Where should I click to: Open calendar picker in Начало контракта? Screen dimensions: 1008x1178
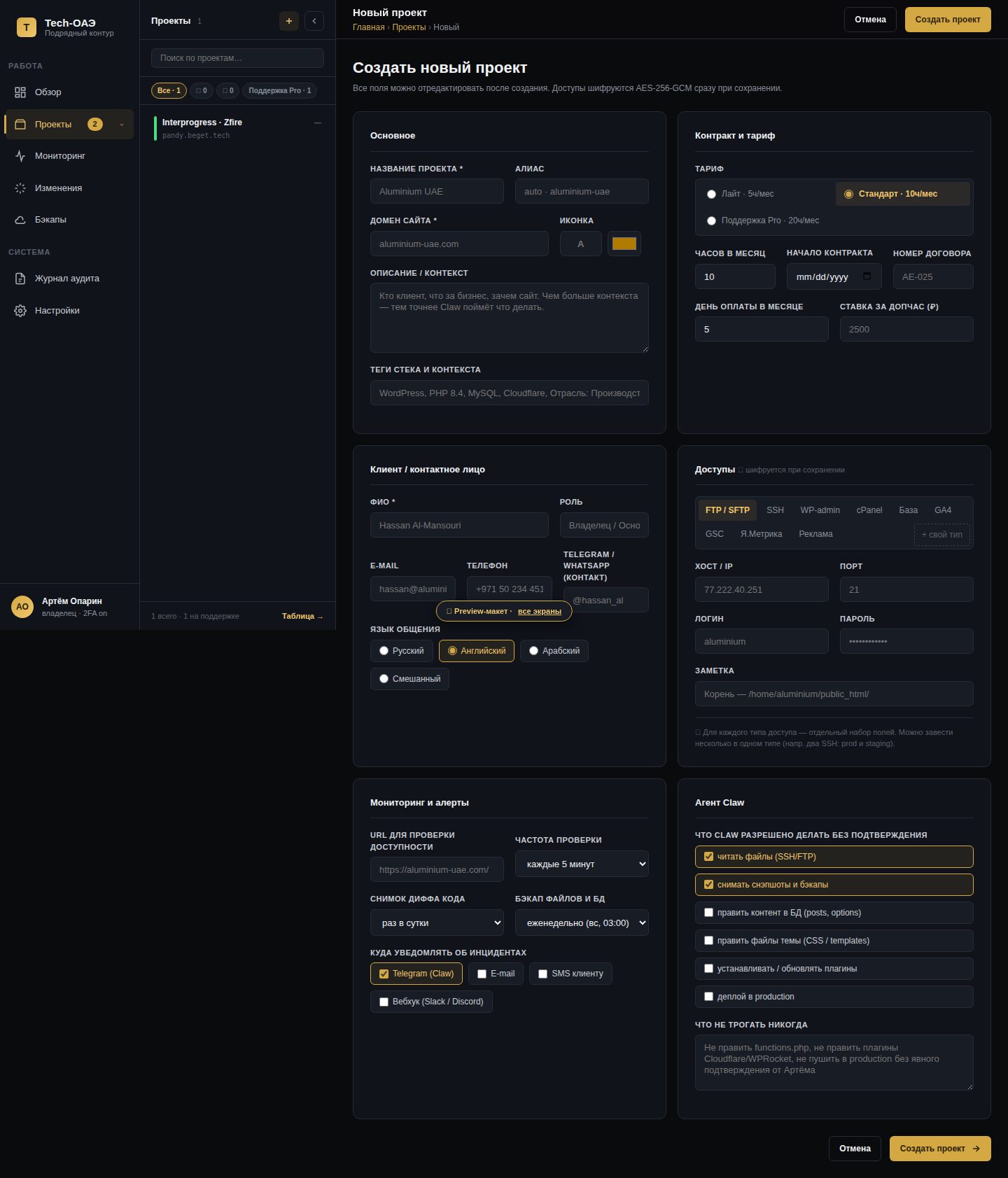pyautogui.click(x=867, y=276)
